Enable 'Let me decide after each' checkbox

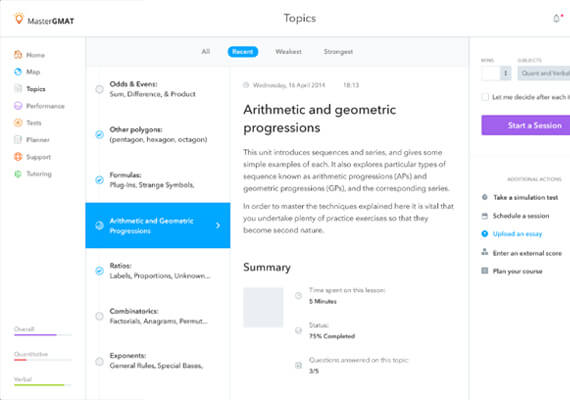(485, 97)
